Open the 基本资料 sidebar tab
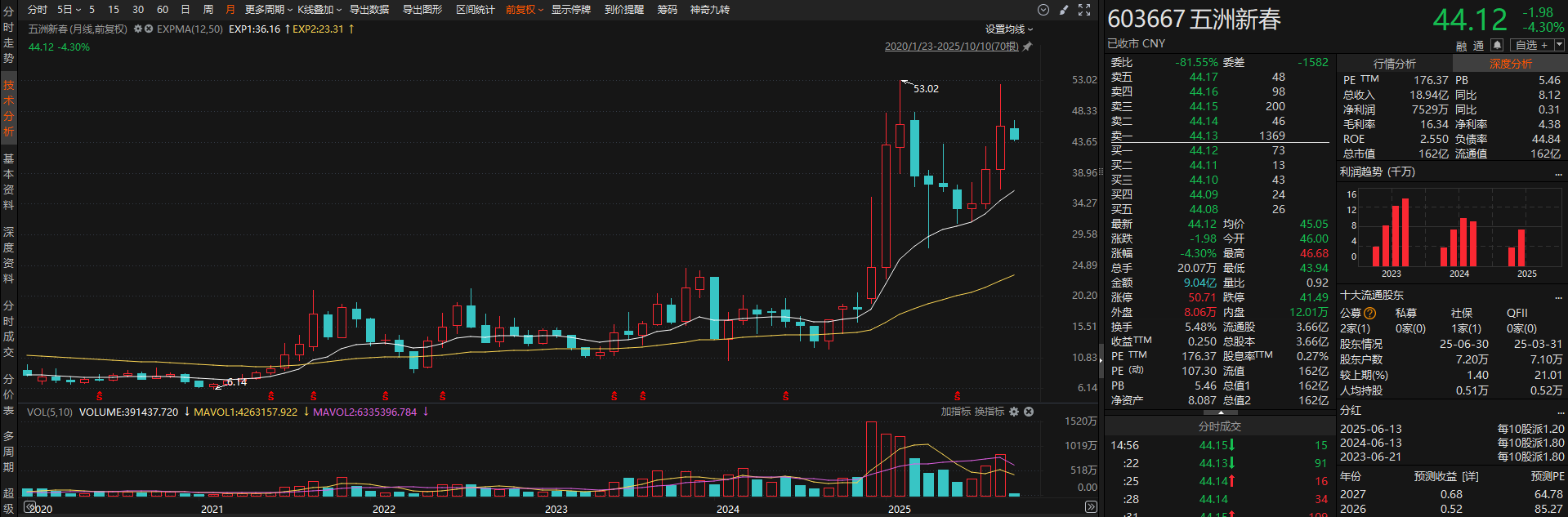Image resolution: width=1568 pixels, height=517 pixels. click(8, 181)
